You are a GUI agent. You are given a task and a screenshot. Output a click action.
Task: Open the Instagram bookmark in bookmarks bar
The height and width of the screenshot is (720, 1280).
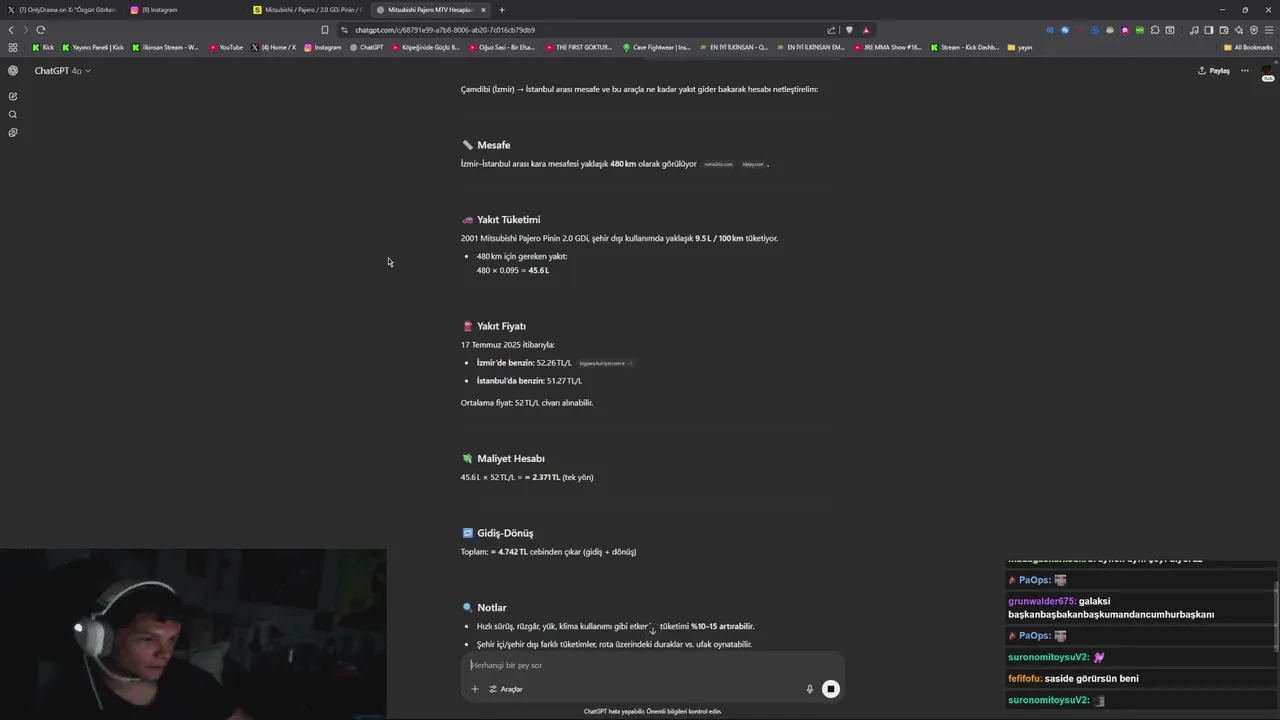point(322,47)
